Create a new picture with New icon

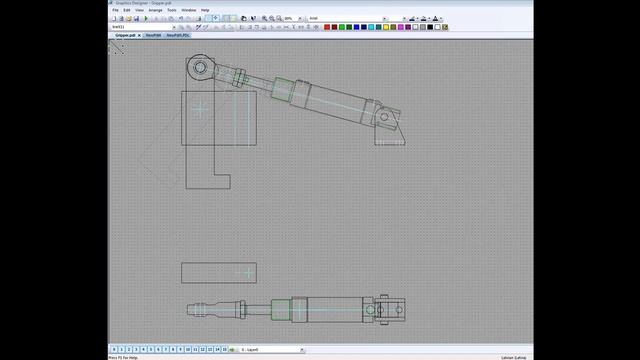(x=114, y=18)
